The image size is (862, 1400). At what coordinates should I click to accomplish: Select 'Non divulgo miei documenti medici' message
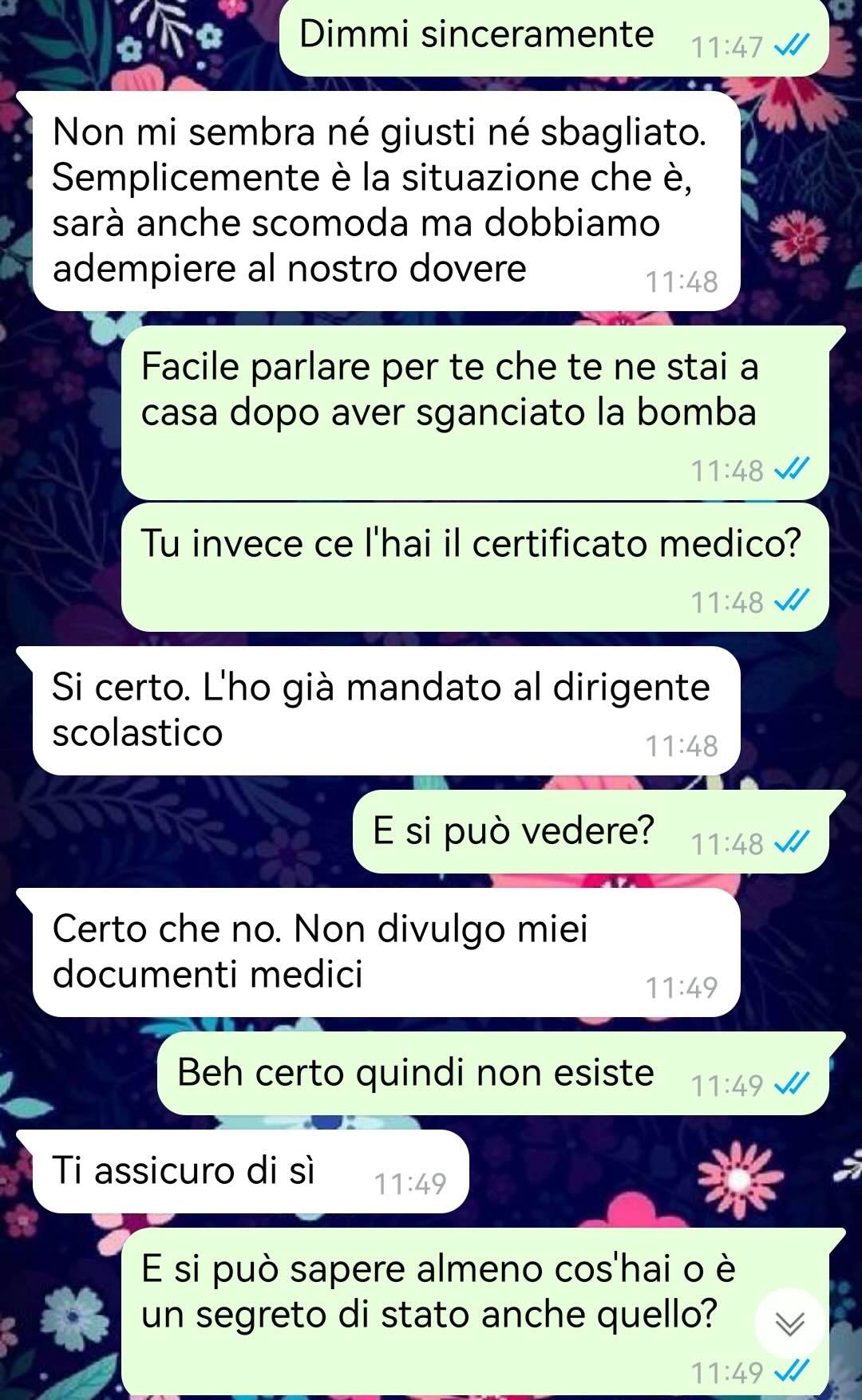click(386, 952)
